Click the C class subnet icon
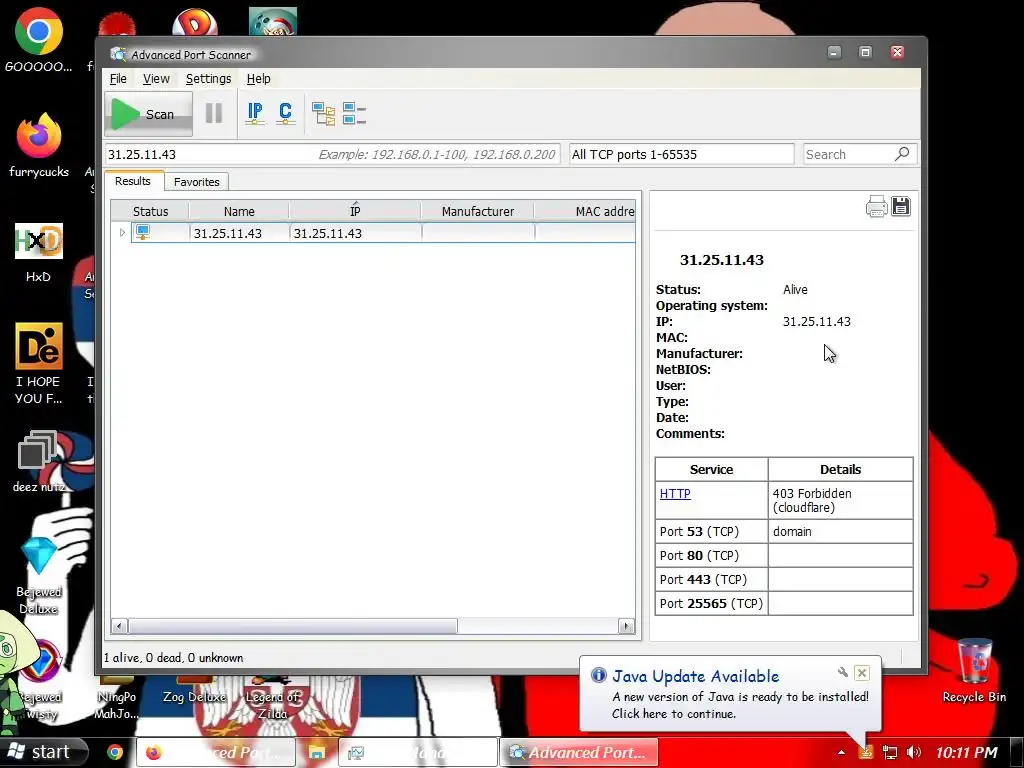The width and height of the screenshot is (1024, 768). tap(285, 114)
